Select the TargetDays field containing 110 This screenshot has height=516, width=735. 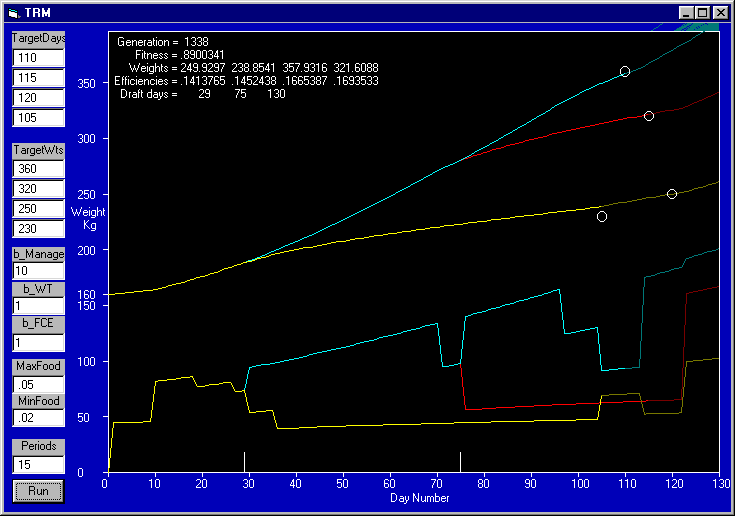(38, 58)
